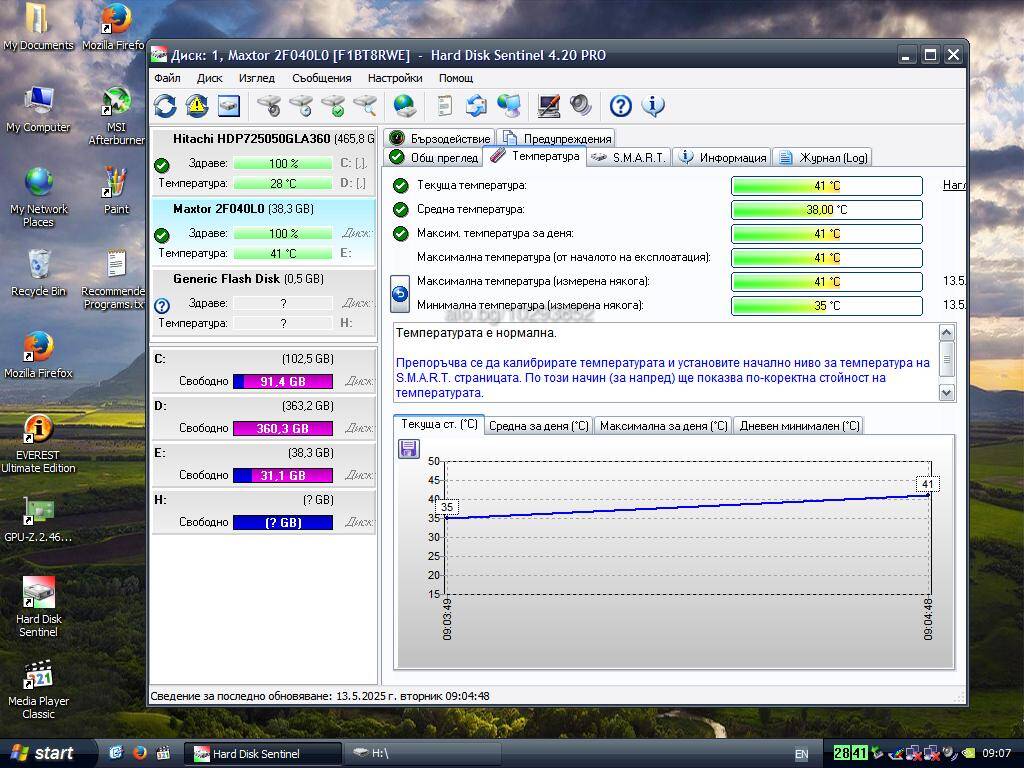Click Hard Disk Sentinel taskbar button
Screen dimensions: 1024x768
click(263, 754)
